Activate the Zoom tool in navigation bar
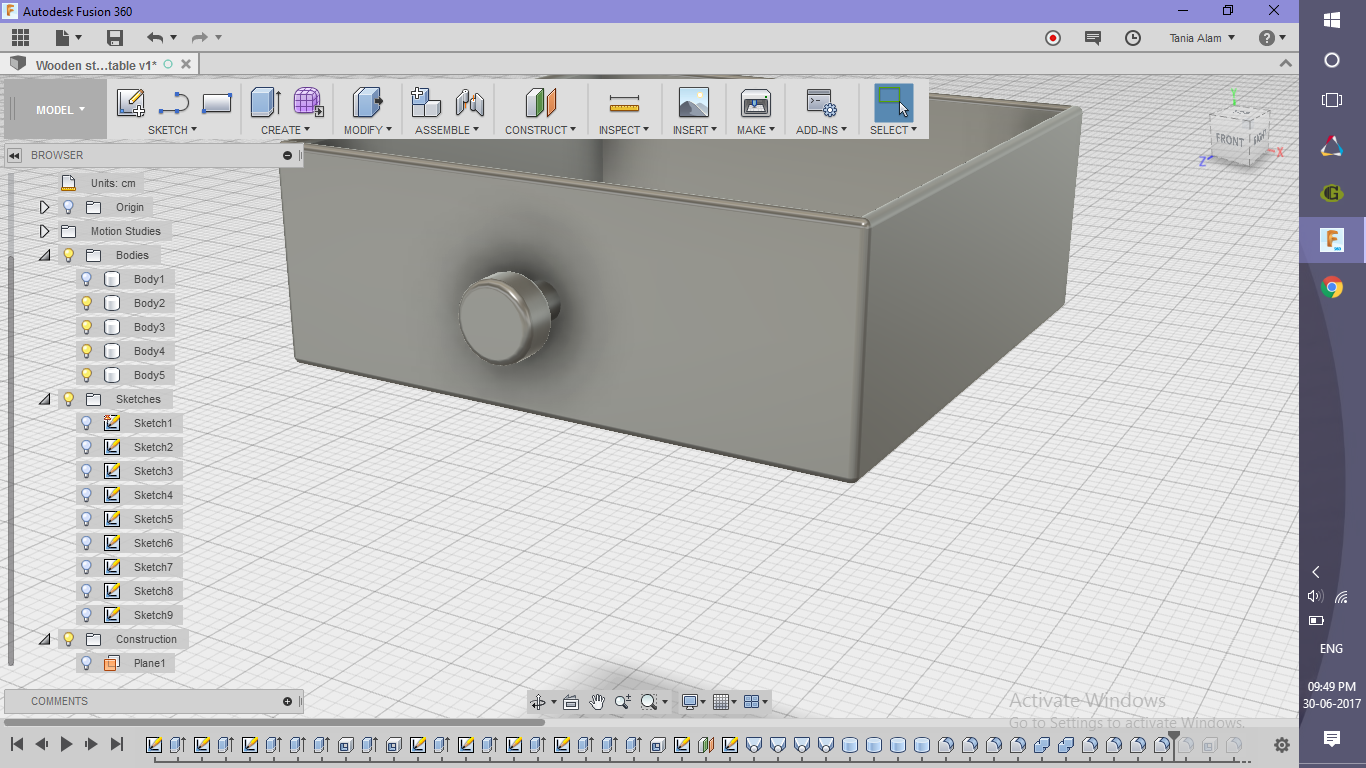 pyautogui.click(x=623, y=702)
